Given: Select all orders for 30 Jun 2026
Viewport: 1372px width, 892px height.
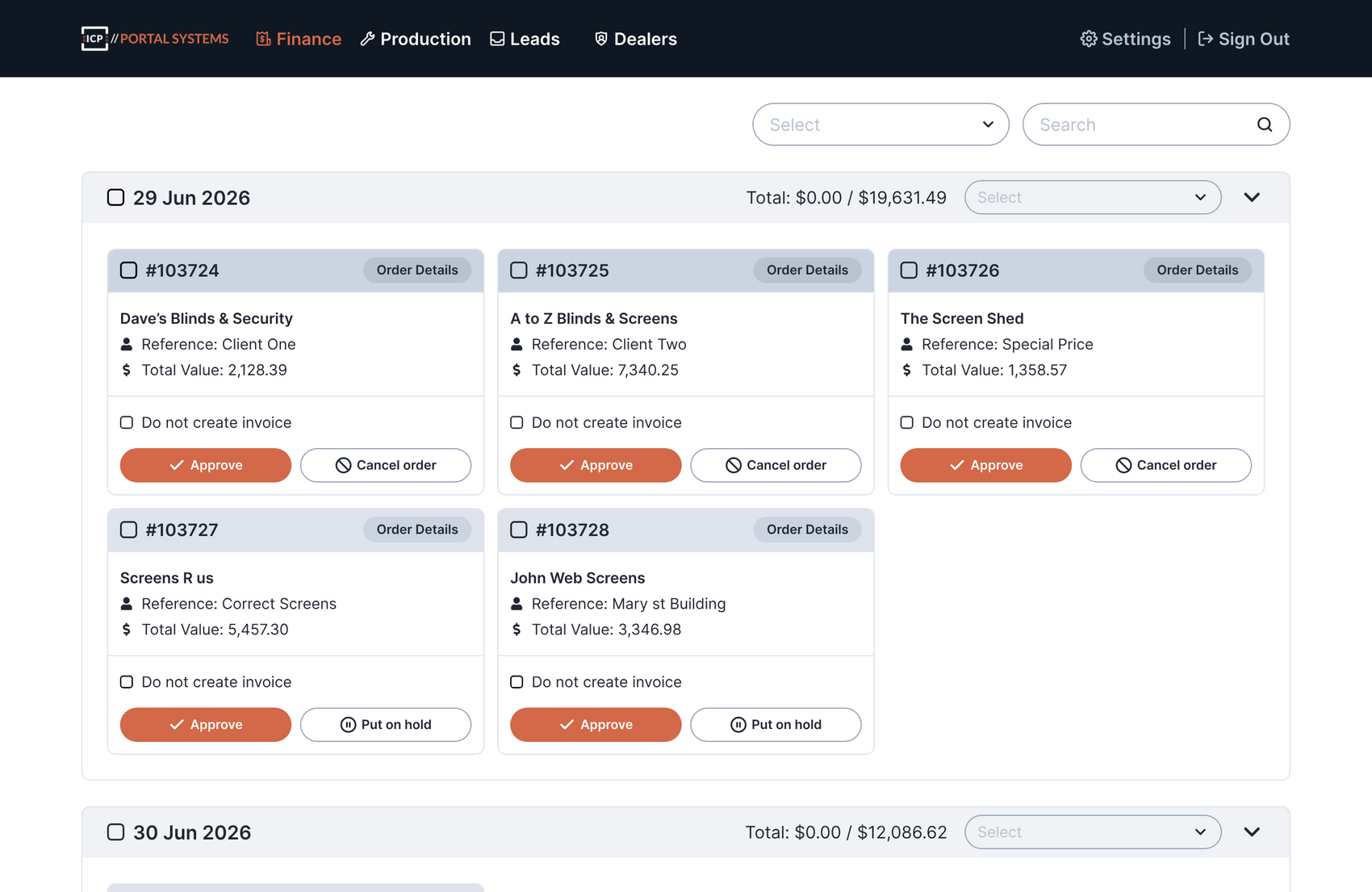Looking at the screenshot, I should pos(115,832).
